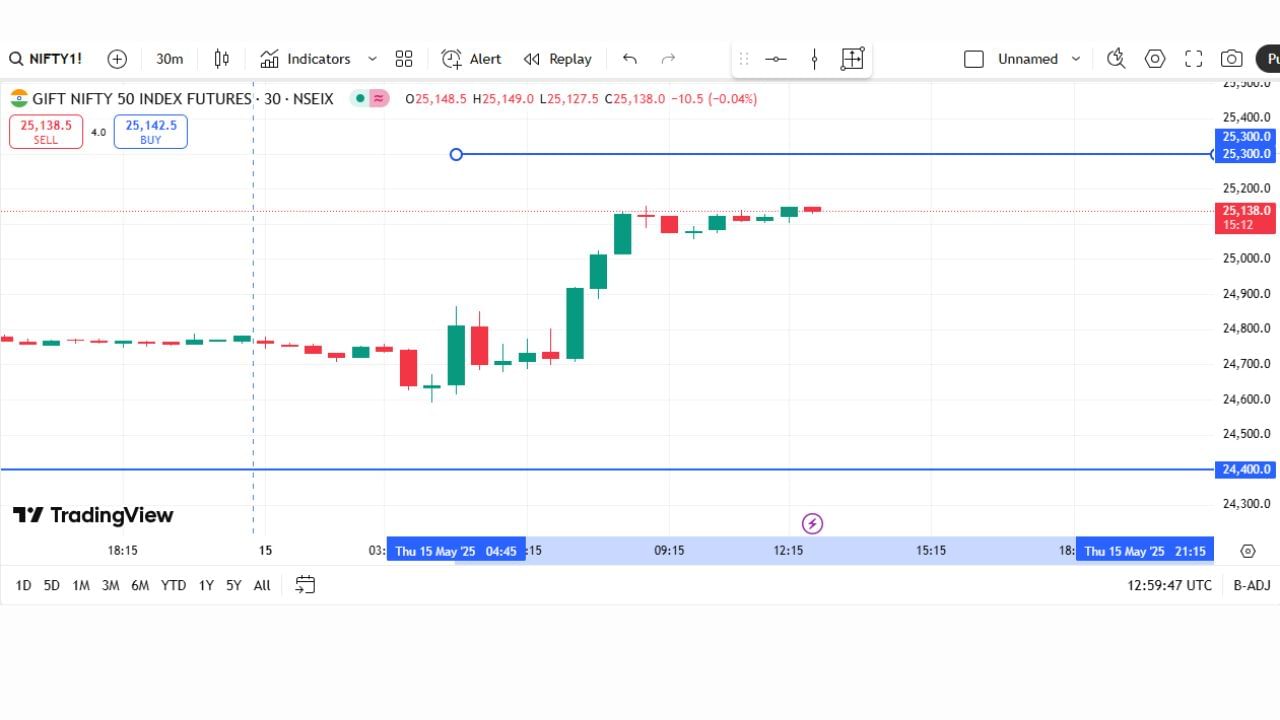The height and width of the screenshot is (720, 1280).
Task: Set range to 5Y
Action: [x=233, y=585]
